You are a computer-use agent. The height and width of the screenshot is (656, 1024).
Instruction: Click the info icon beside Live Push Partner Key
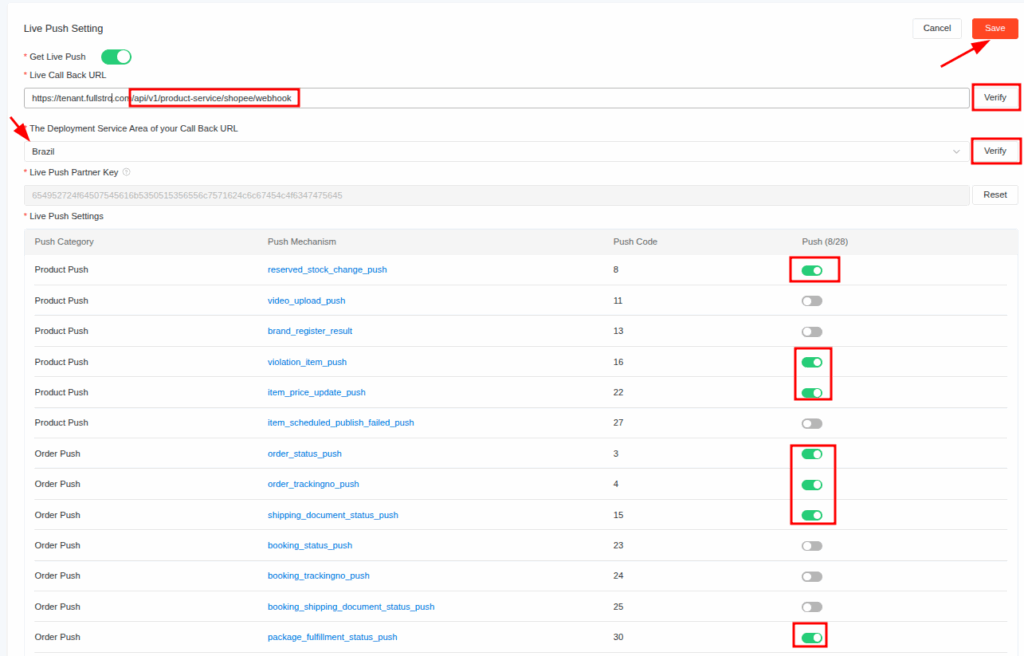[x=126, y=172]
